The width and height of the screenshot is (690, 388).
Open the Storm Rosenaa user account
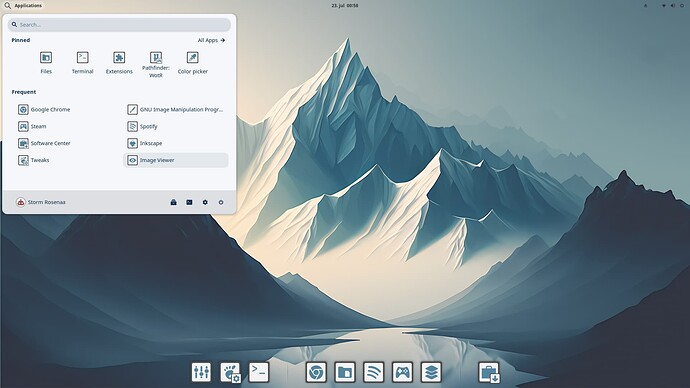(x=40, y=202)
